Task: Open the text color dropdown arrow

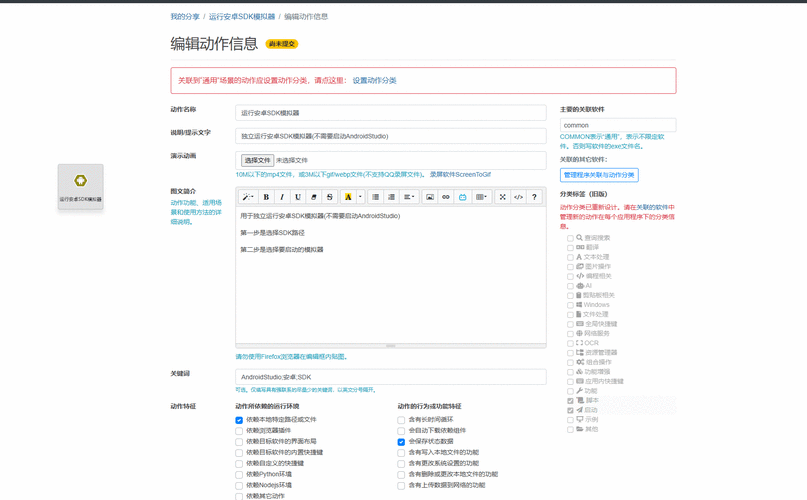Action: 360,197
